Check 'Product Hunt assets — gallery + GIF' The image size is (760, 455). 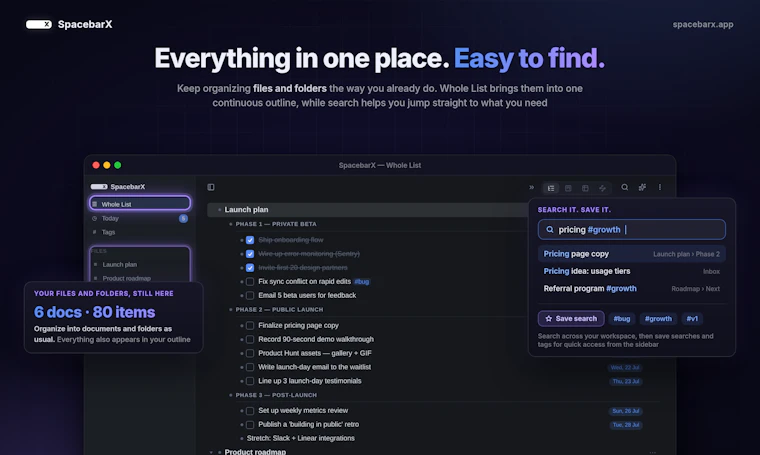coord(250,353)
